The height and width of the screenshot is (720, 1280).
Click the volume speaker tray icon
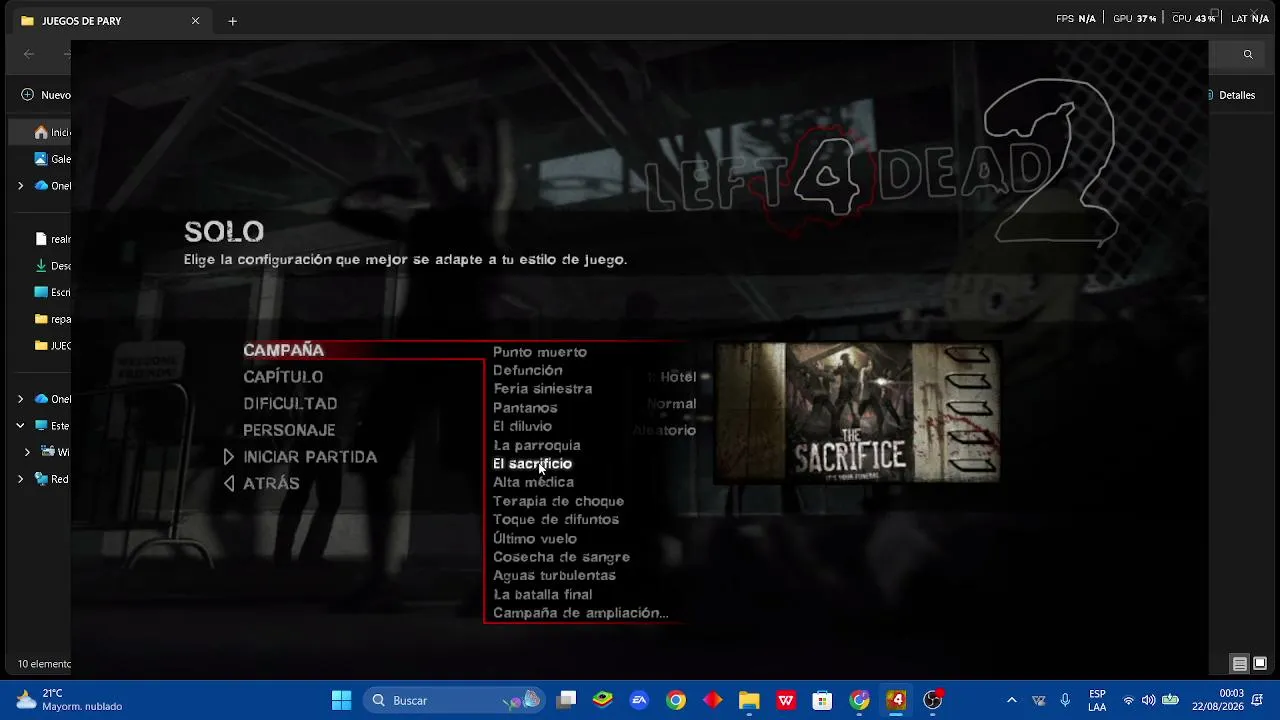[1148, 700]
